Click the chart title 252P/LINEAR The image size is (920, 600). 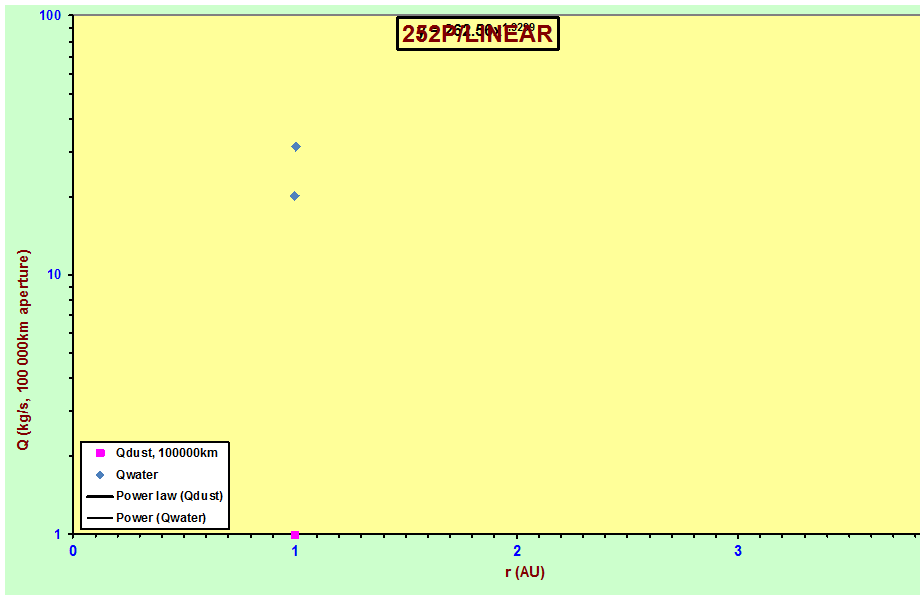478,34
